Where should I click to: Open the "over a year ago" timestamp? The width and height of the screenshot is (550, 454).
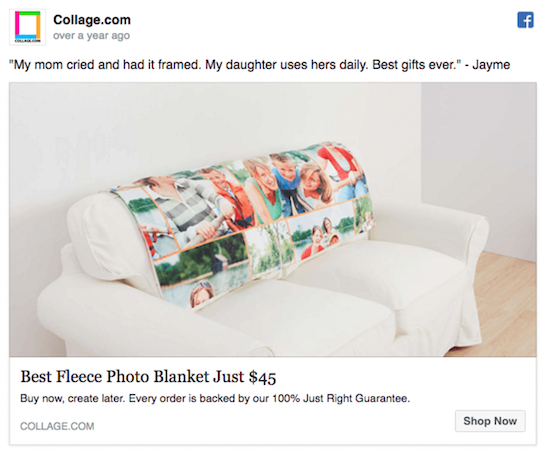[x=92, y=35]
